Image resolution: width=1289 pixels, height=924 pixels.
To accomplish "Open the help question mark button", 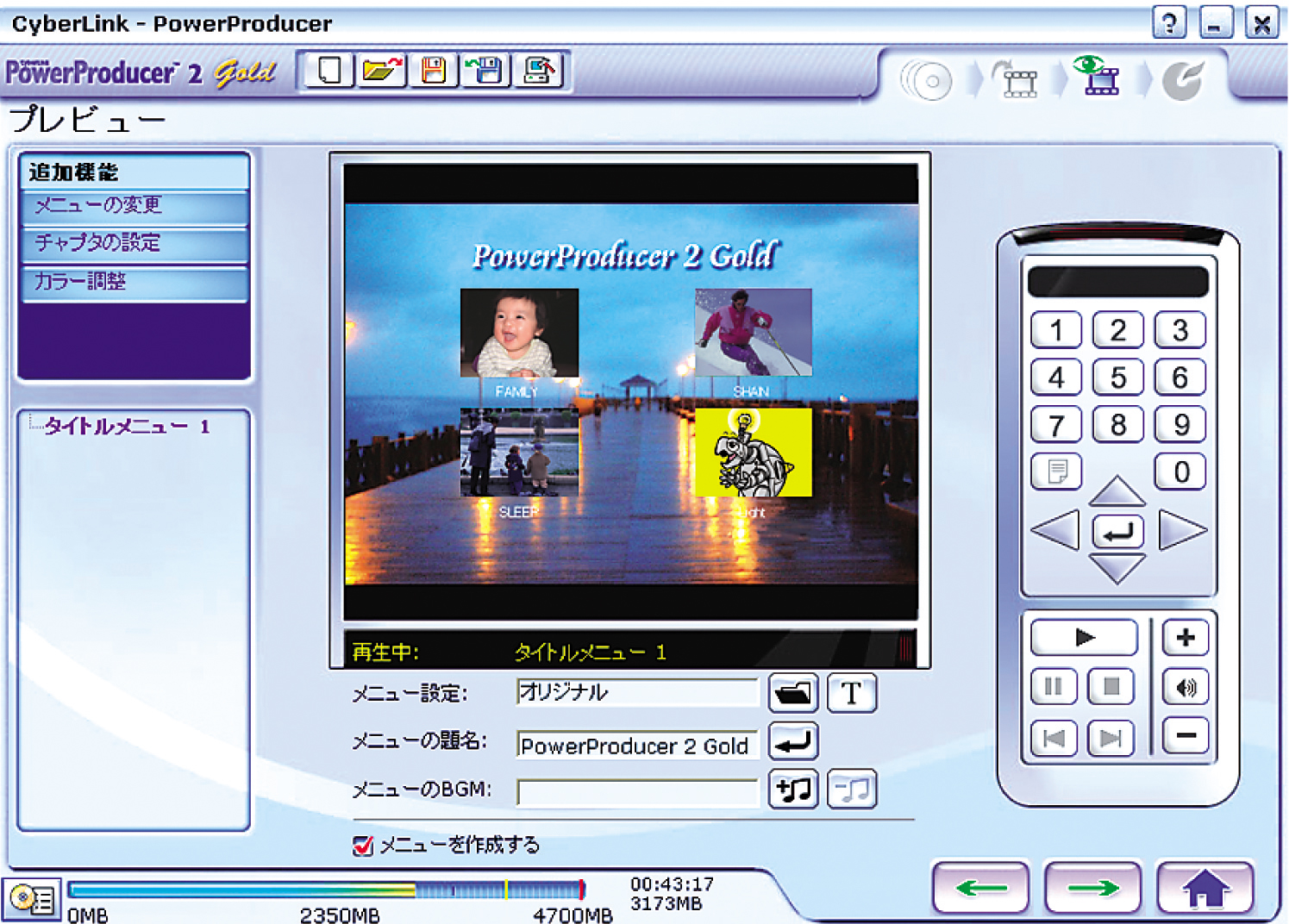I will tap(1169, 22).
